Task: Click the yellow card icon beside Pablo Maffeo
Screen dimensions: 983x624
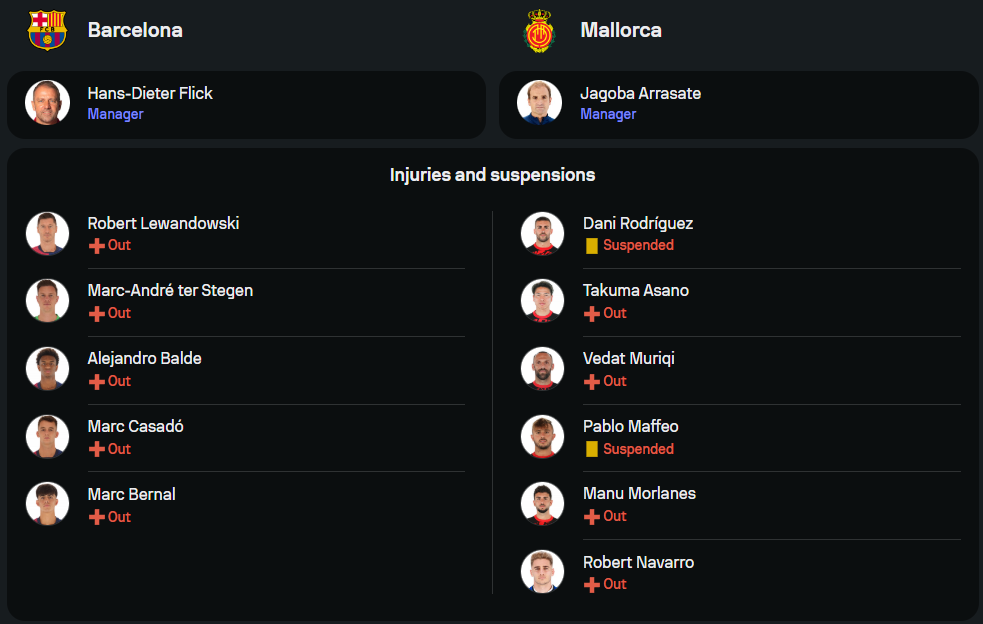Action: point(592,449)
